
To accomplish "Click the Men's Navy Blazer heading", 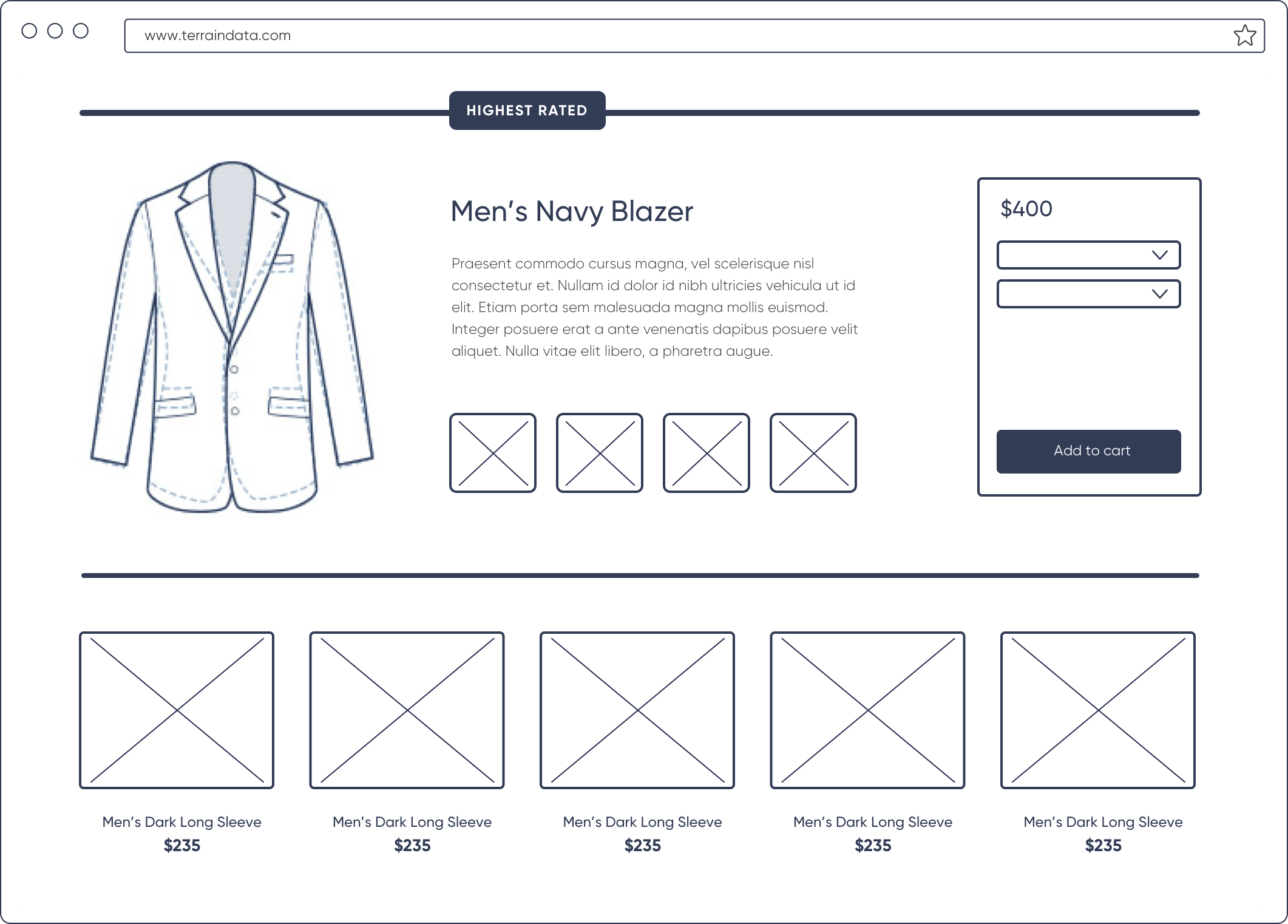I will tap(572, 211).
